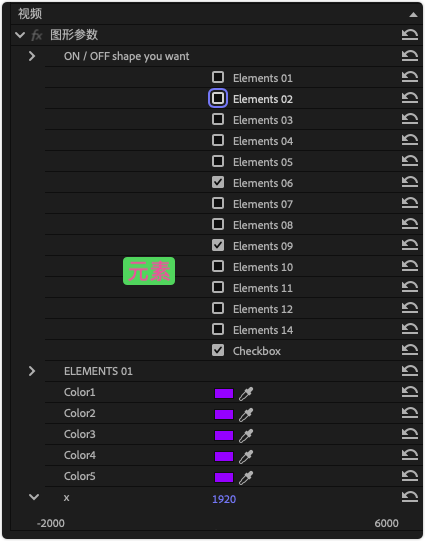This screenshot has height=541, width=425.
Task: Toggle the fx icon for 图形参数
Action: [x=37, y=35]
